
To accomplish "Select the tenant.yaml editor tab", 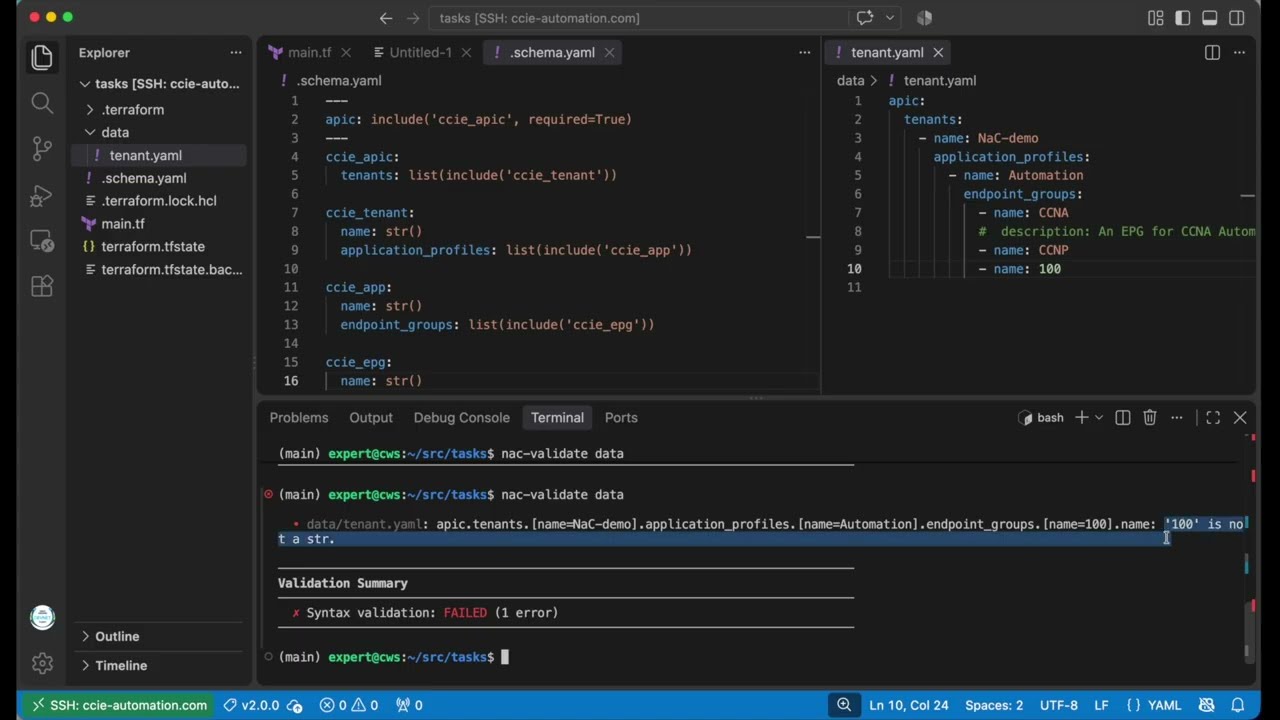I will (887, 52).
